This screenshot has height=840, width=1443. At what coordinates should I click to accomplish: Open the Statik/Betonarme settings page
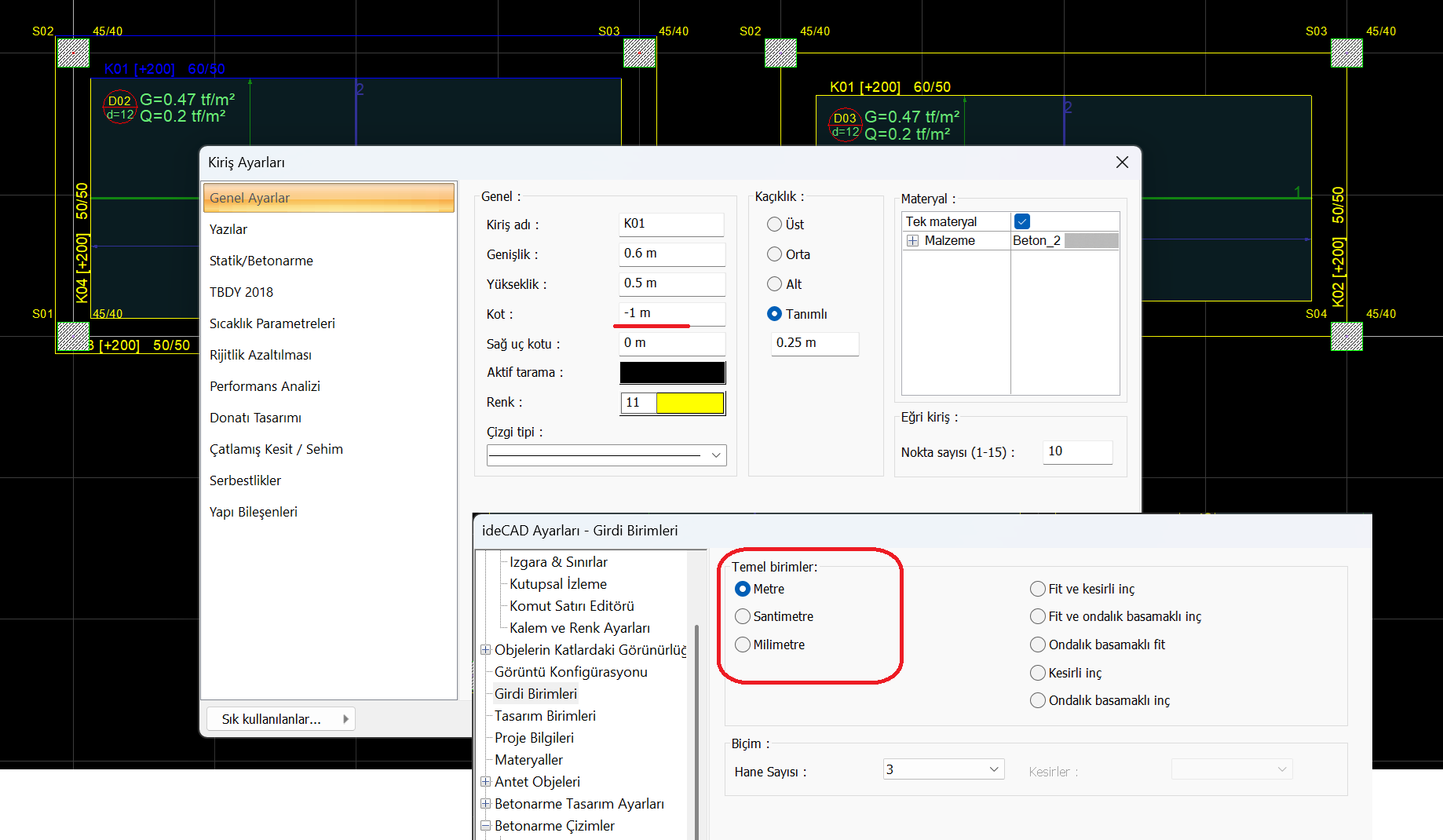[261, 261]
